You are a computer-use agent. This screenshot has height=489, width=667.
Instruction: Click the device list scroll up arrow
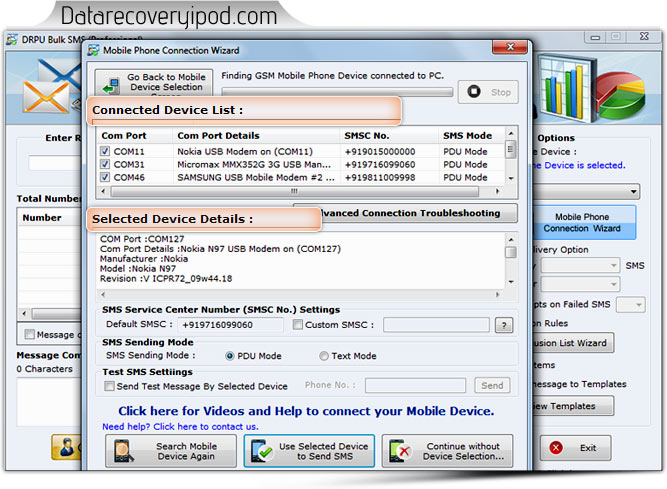(x=511, y=134)
